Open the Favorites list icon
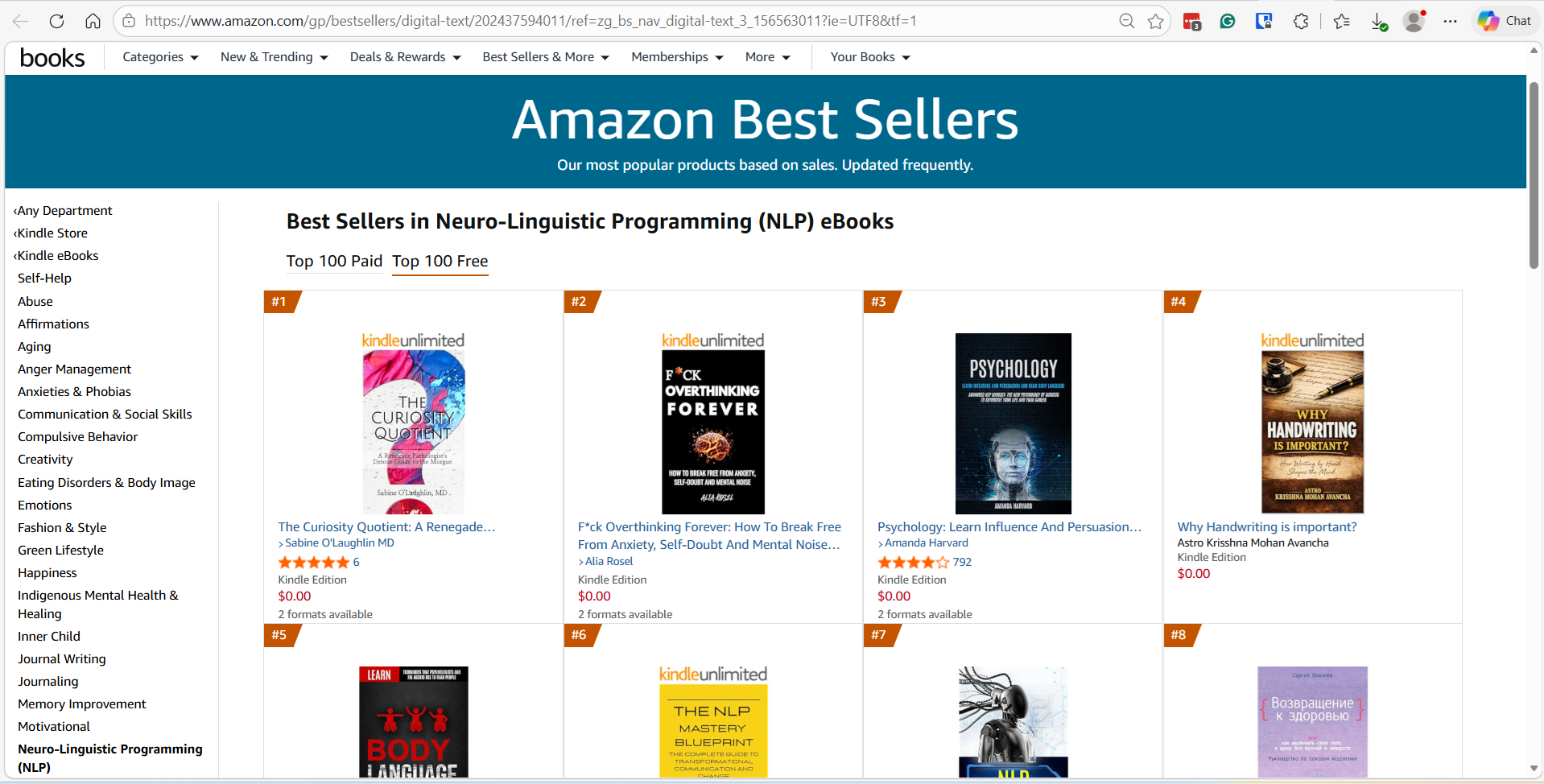 click(1341, 22)
